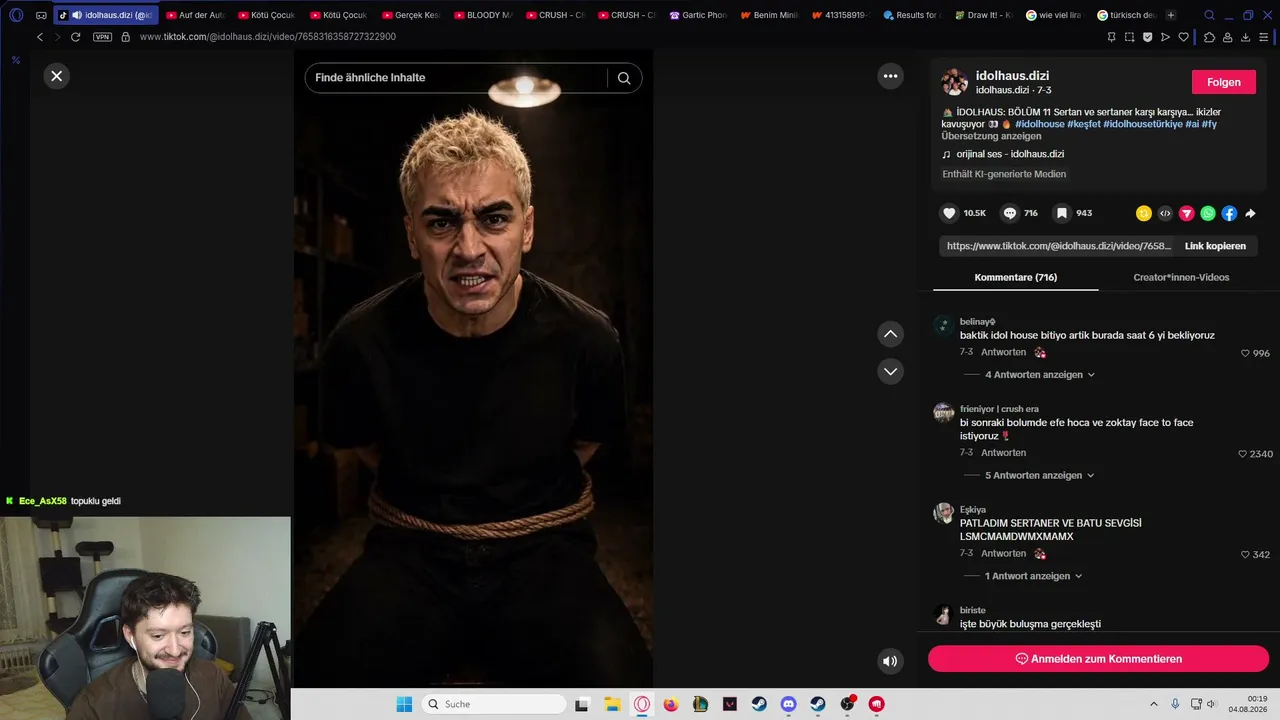Go to the next video with down arrow
This screenshot has width=1280, height=720.
(x=890, y=371)
